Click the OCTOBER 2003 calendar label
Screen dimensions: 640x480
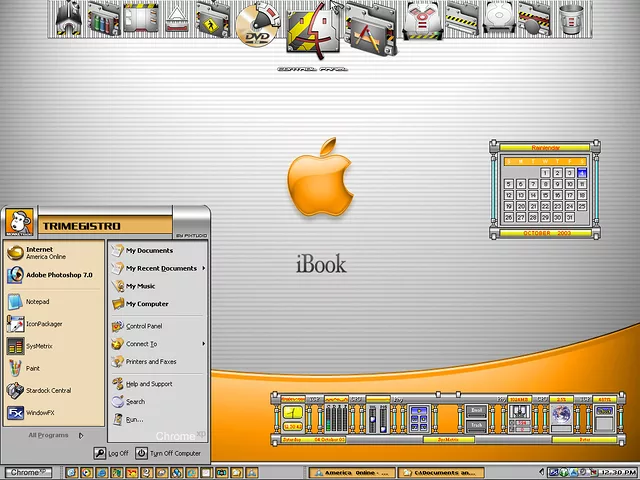click(546, 233)
